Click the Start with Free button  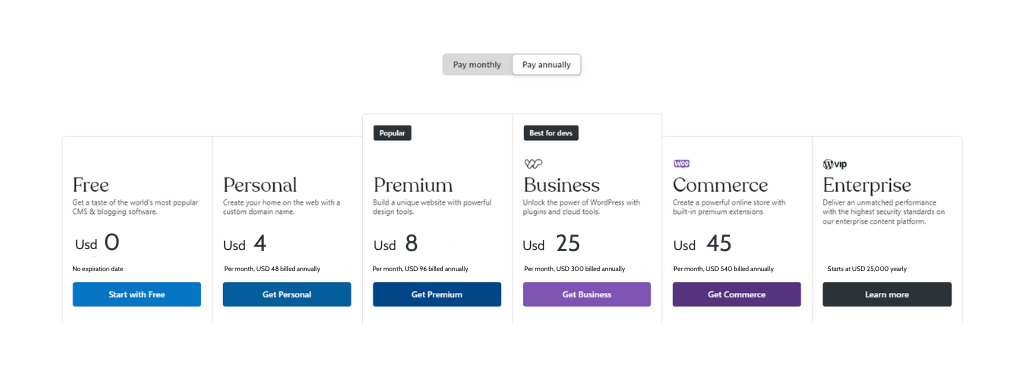tap(136, 294)
